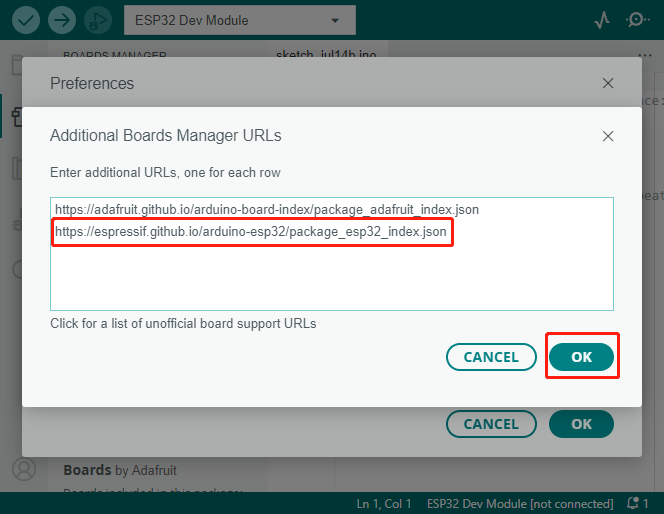The height and width of the screenshot is (514, 664).
Task: Click the Verify checkmark icon
Action: tap(26, 20)
